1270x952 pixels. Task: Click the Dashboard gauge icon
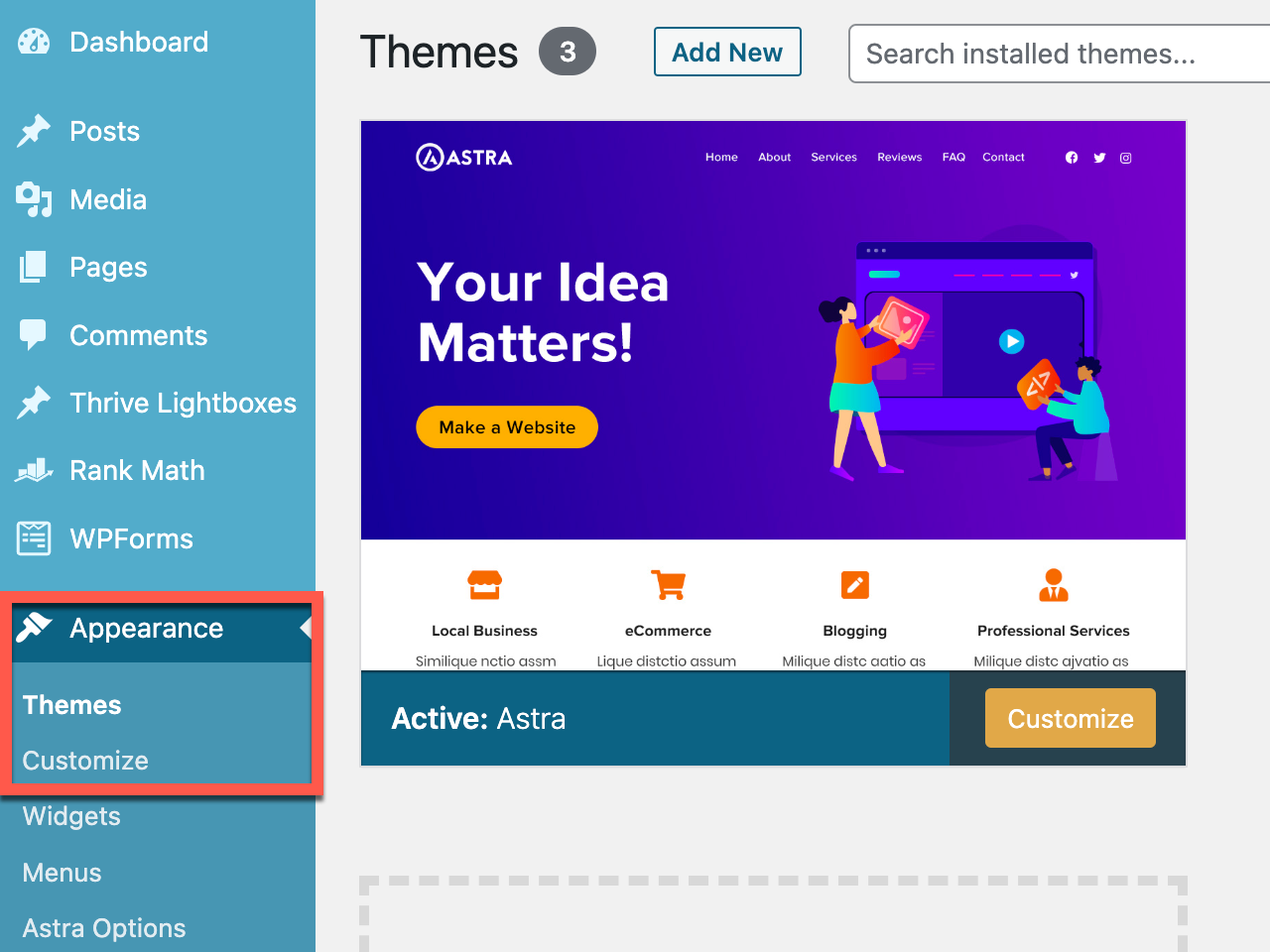click(34, 42)
